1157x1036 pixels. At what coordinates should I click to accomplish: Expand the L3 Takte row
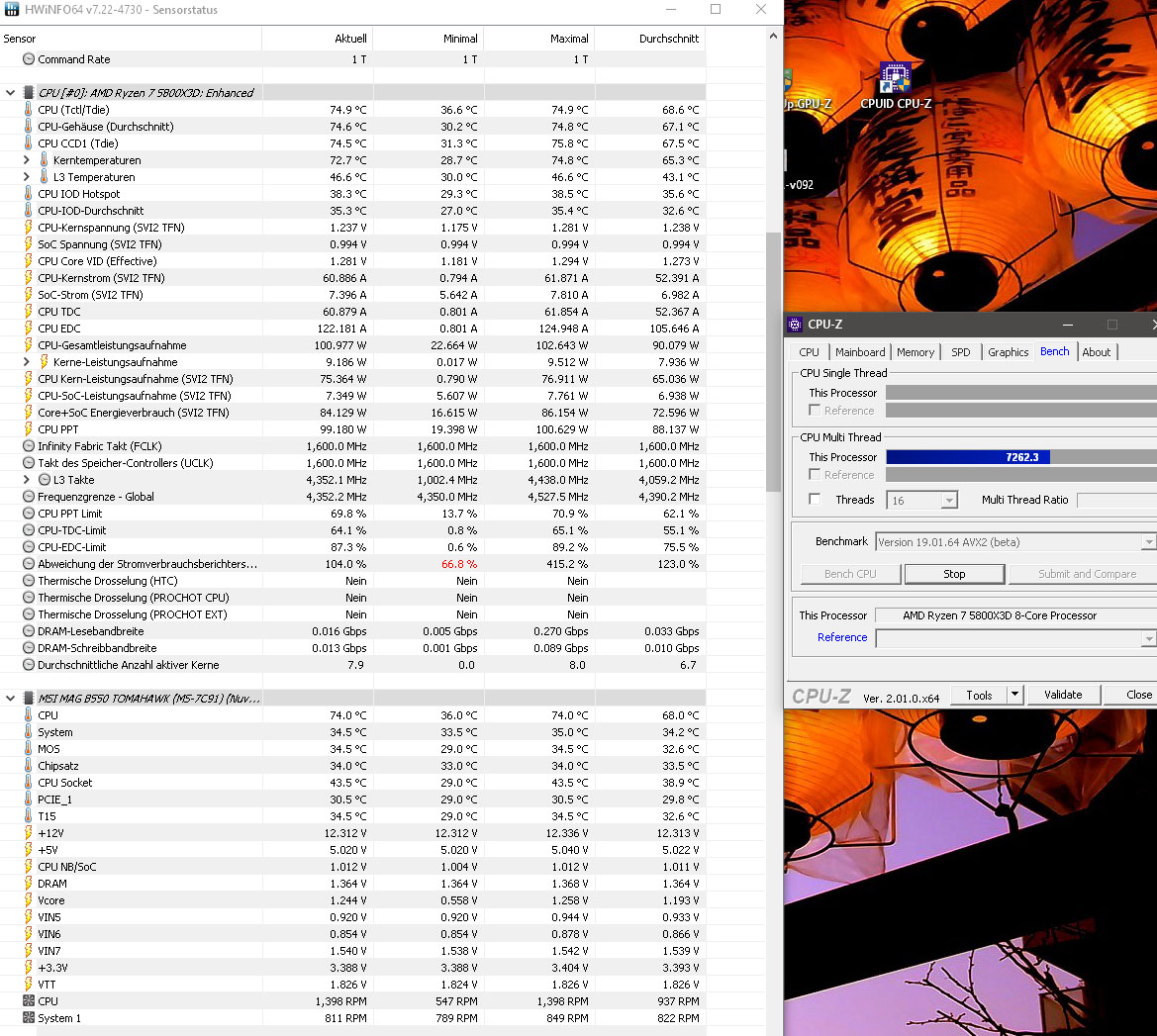click(x=26, y=480)
